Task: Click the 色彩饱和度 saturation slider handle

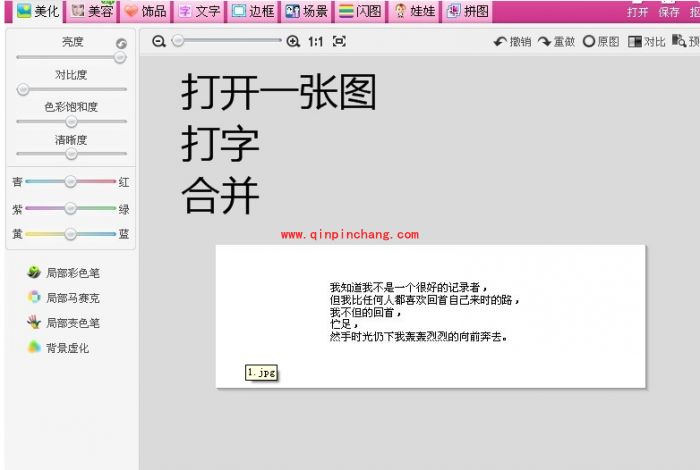Action: [x=71, y=121]
